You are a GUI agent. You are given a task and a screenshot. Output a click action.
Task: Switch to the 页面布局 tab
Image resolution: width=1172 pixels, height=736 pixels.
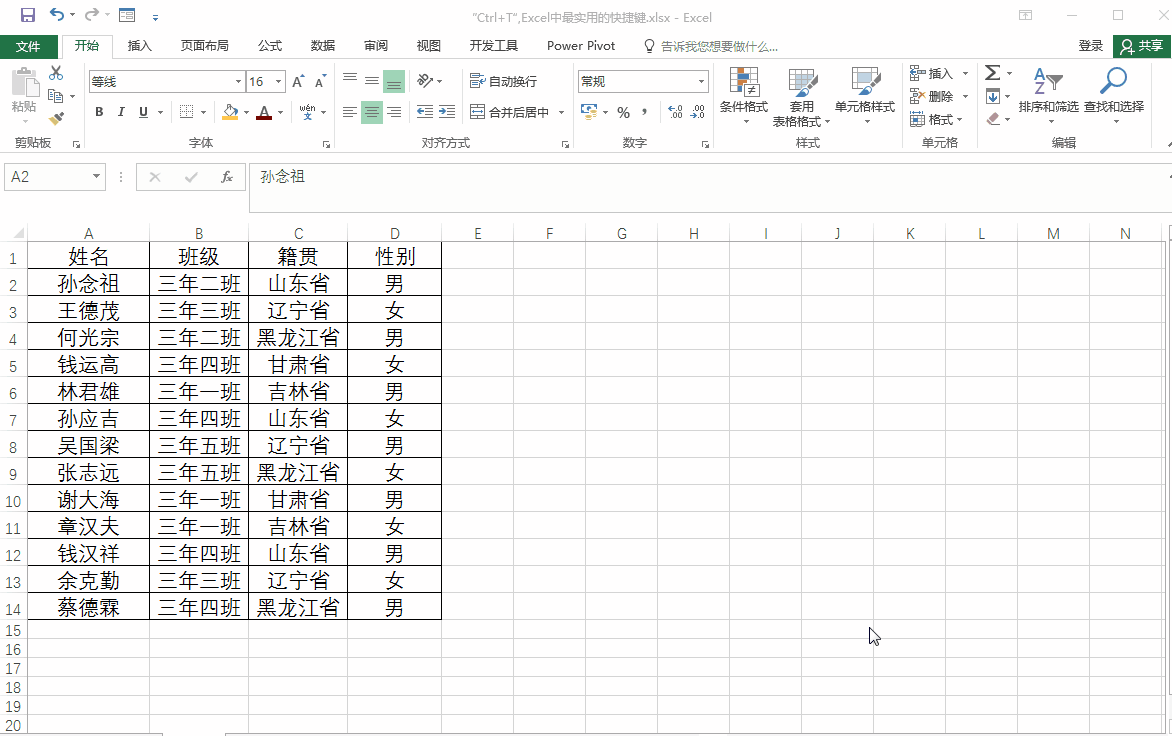tap(204, 46)
